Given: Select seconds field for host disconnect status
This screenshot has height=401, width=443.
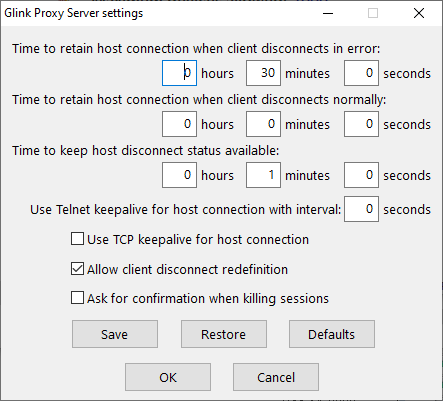Looking at the screenshot, I should coord(361,175).
